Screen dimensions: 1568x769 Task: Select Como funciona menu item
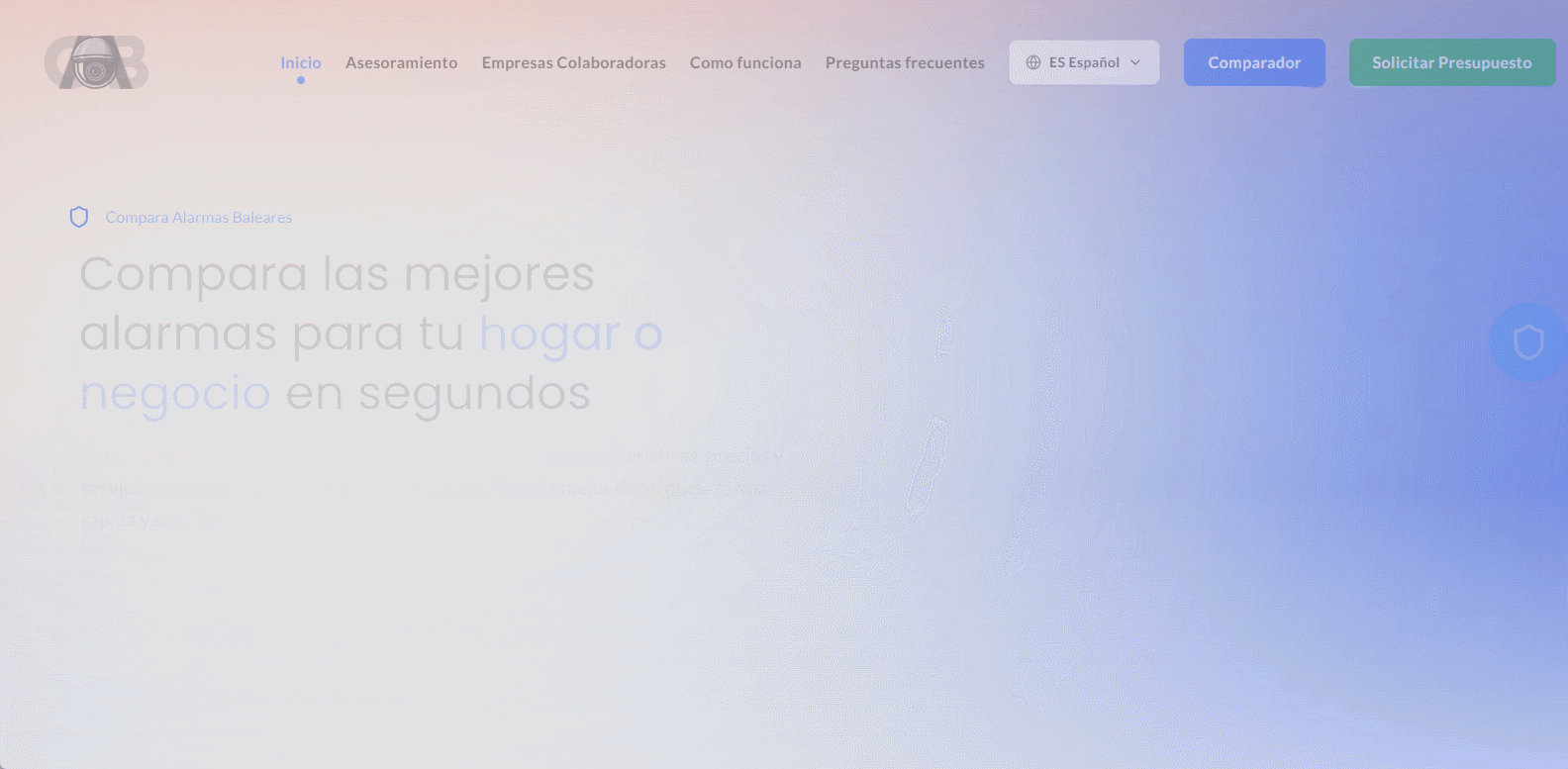click(x=745, y=62)
